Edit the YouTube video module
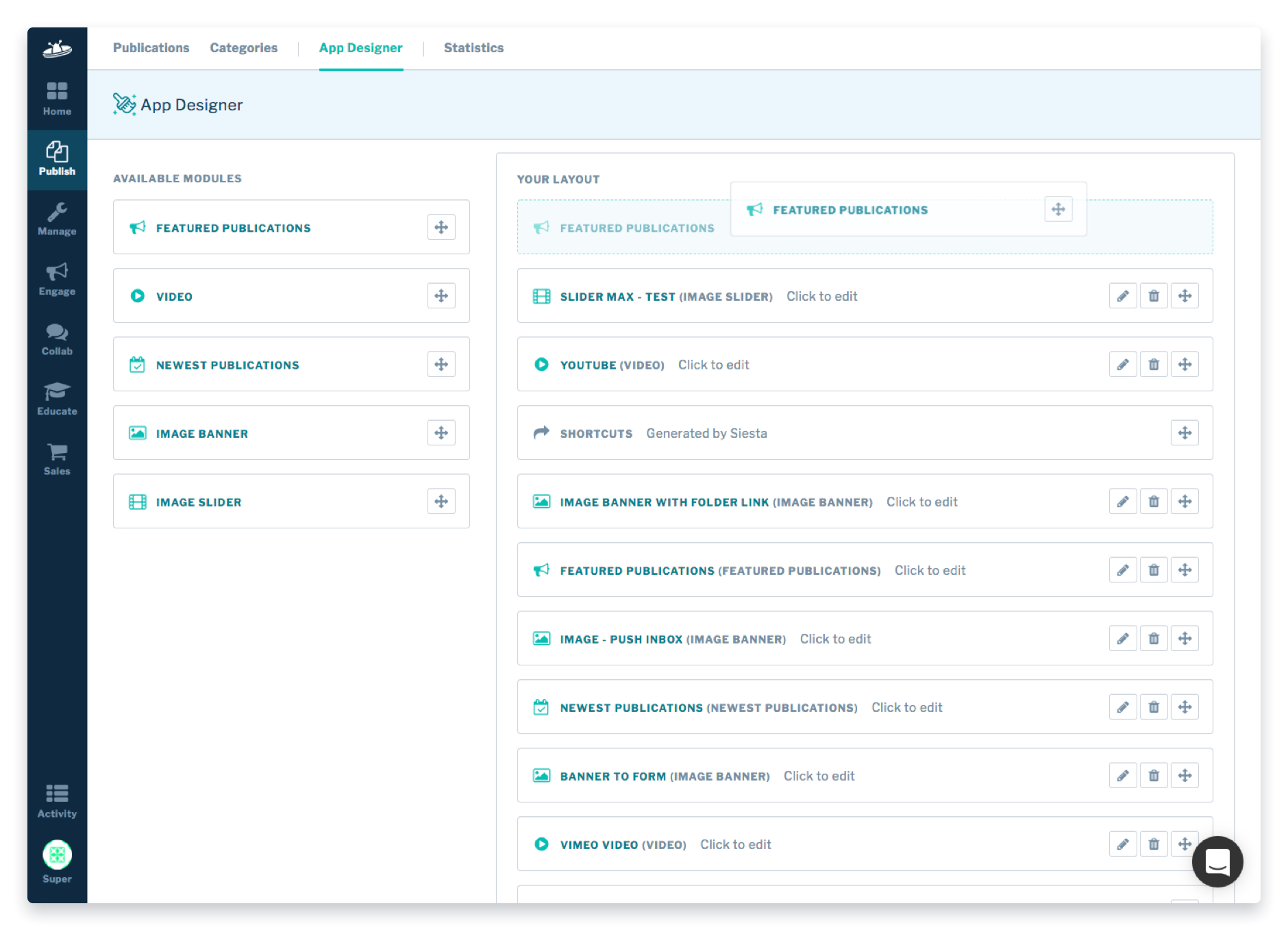The height and width of the screenshot is (932, 1288). click(1123, 364)
